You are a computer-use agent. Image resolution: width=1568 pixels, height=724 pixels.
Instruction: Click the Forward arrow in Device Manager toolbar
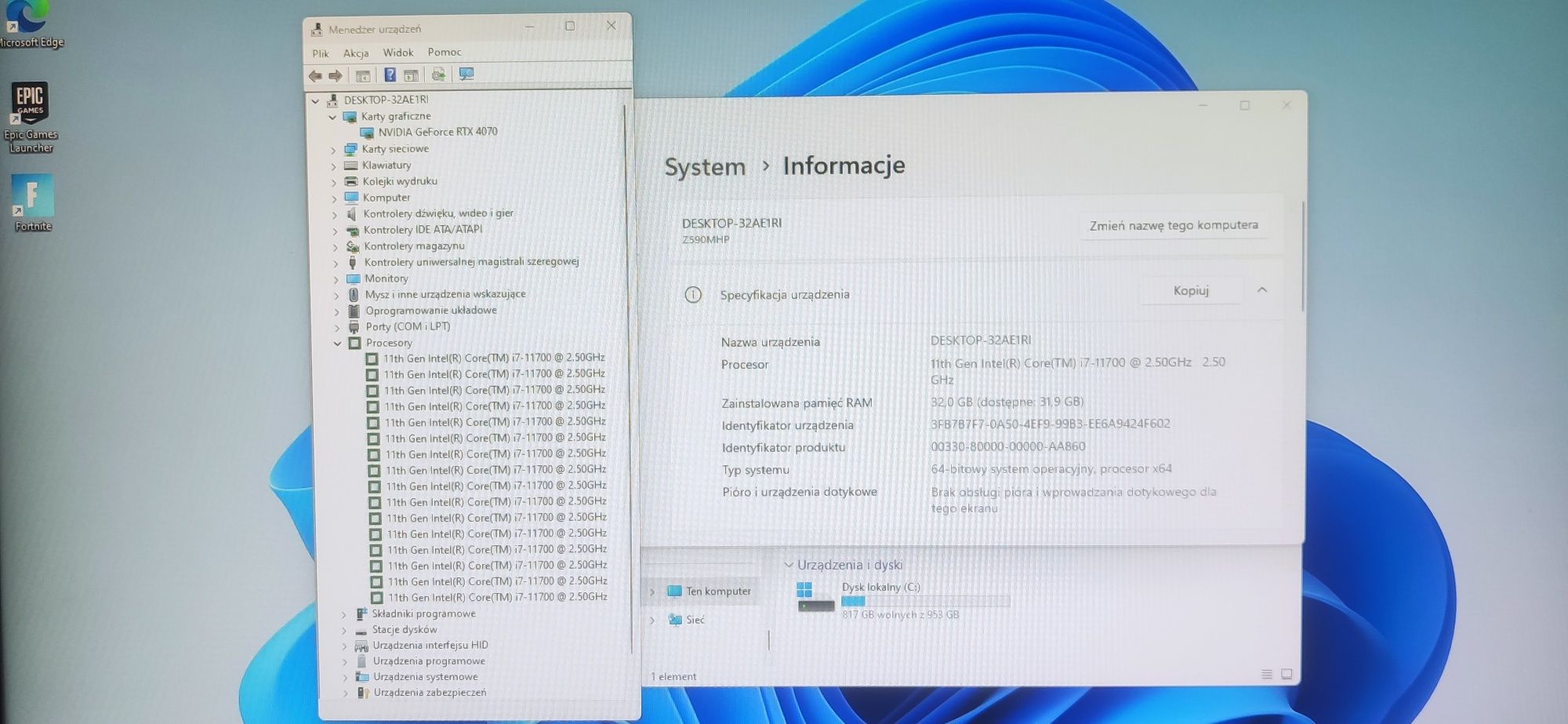336,76
